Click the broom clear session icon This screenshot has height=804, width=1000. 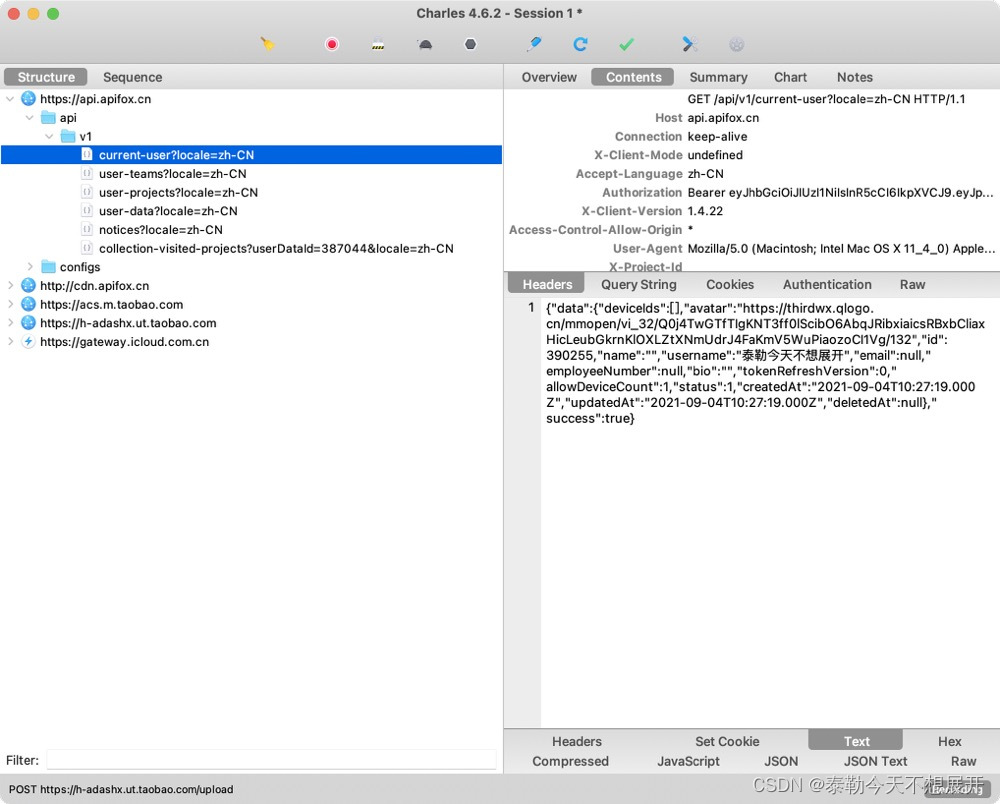click(267, 44)
